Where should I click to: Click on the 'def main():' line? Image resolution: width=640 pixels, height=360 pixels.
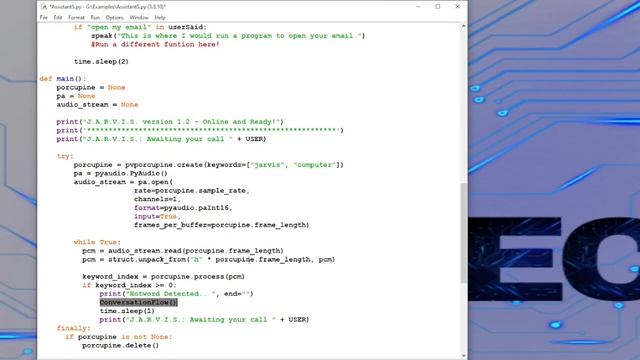pyautogui.click(x=63, y=79)
